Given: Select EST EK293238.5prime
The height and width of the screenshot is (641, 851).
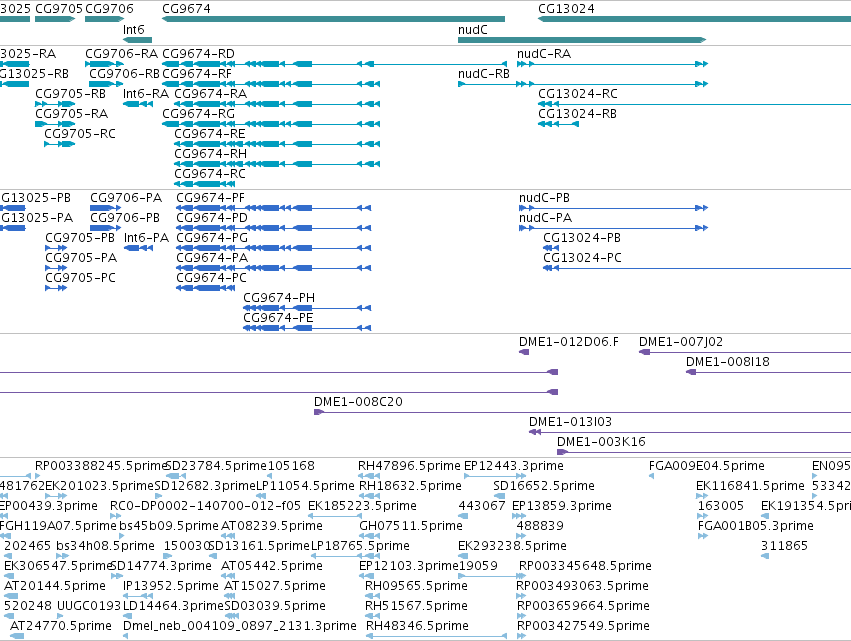Looking at the screenshot, I should click(x=512, y=546).
